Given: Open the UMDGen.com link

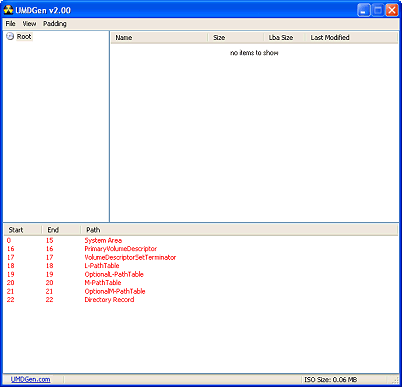Looking at the screenshot, I should click(x=30, y=379).
